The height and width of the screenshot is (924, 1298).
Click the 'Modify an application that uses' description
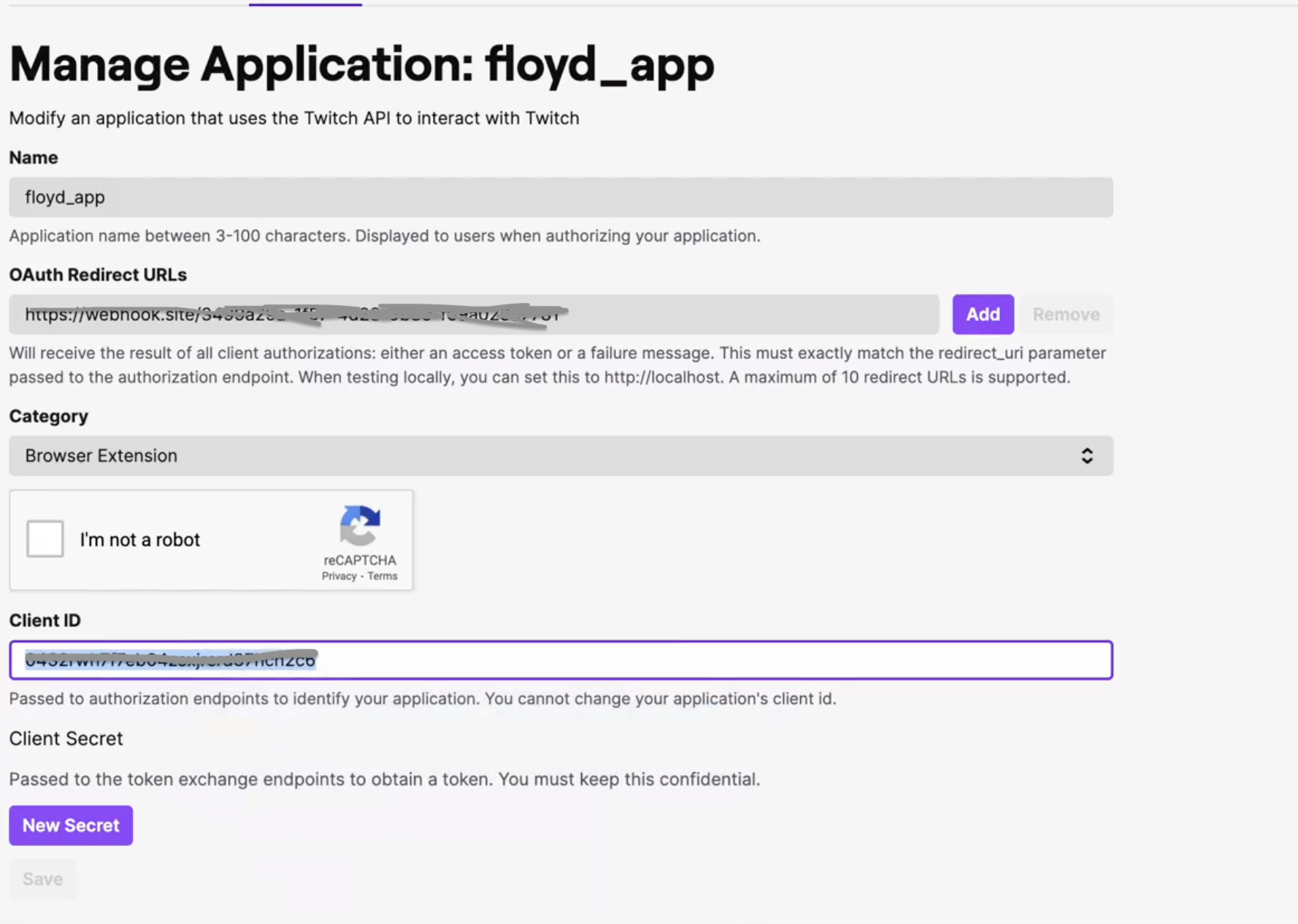click(x=294, y=118)
